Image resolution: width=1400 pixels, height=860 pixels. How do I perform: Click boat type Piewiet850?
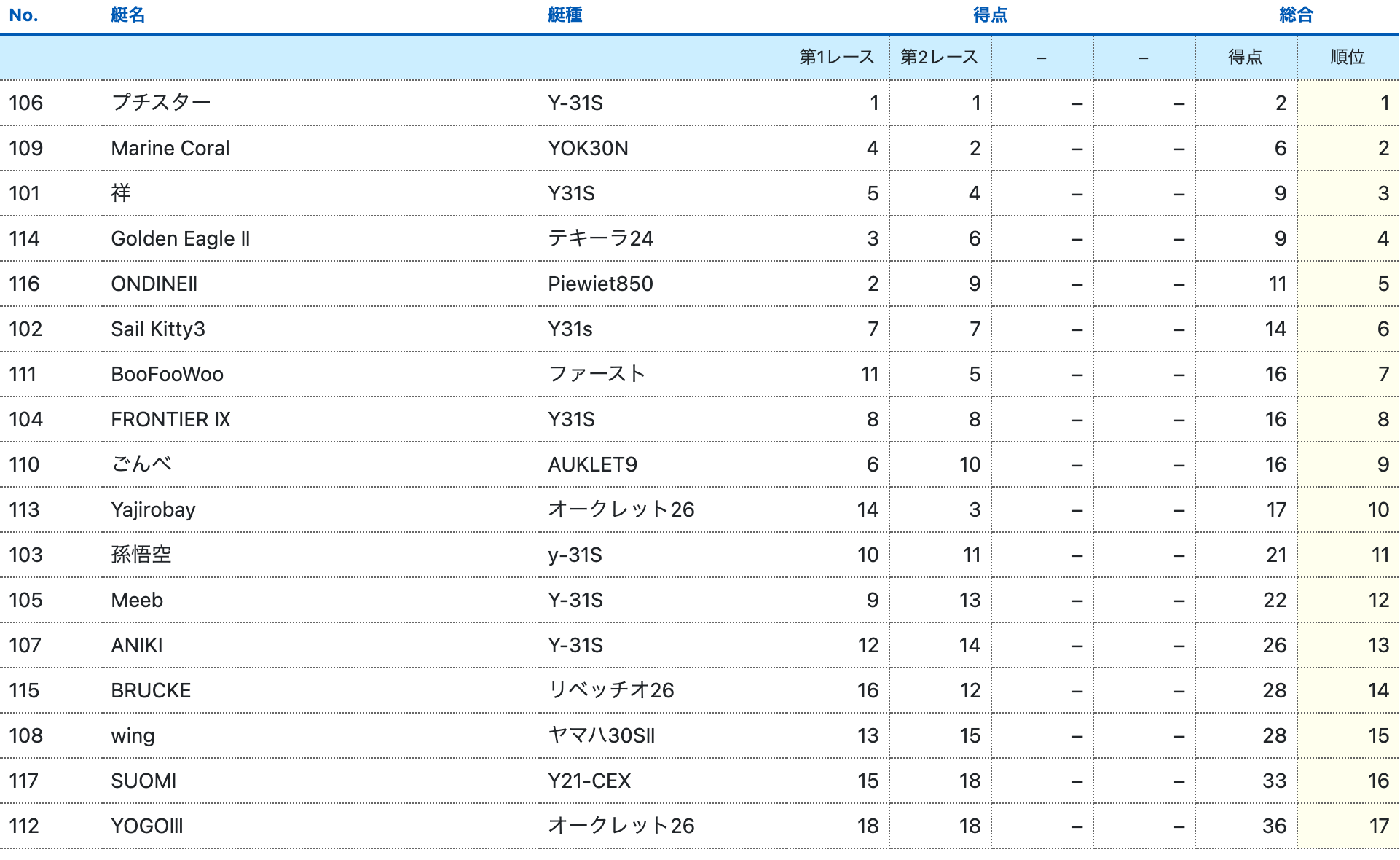click(x=600, y=284)
